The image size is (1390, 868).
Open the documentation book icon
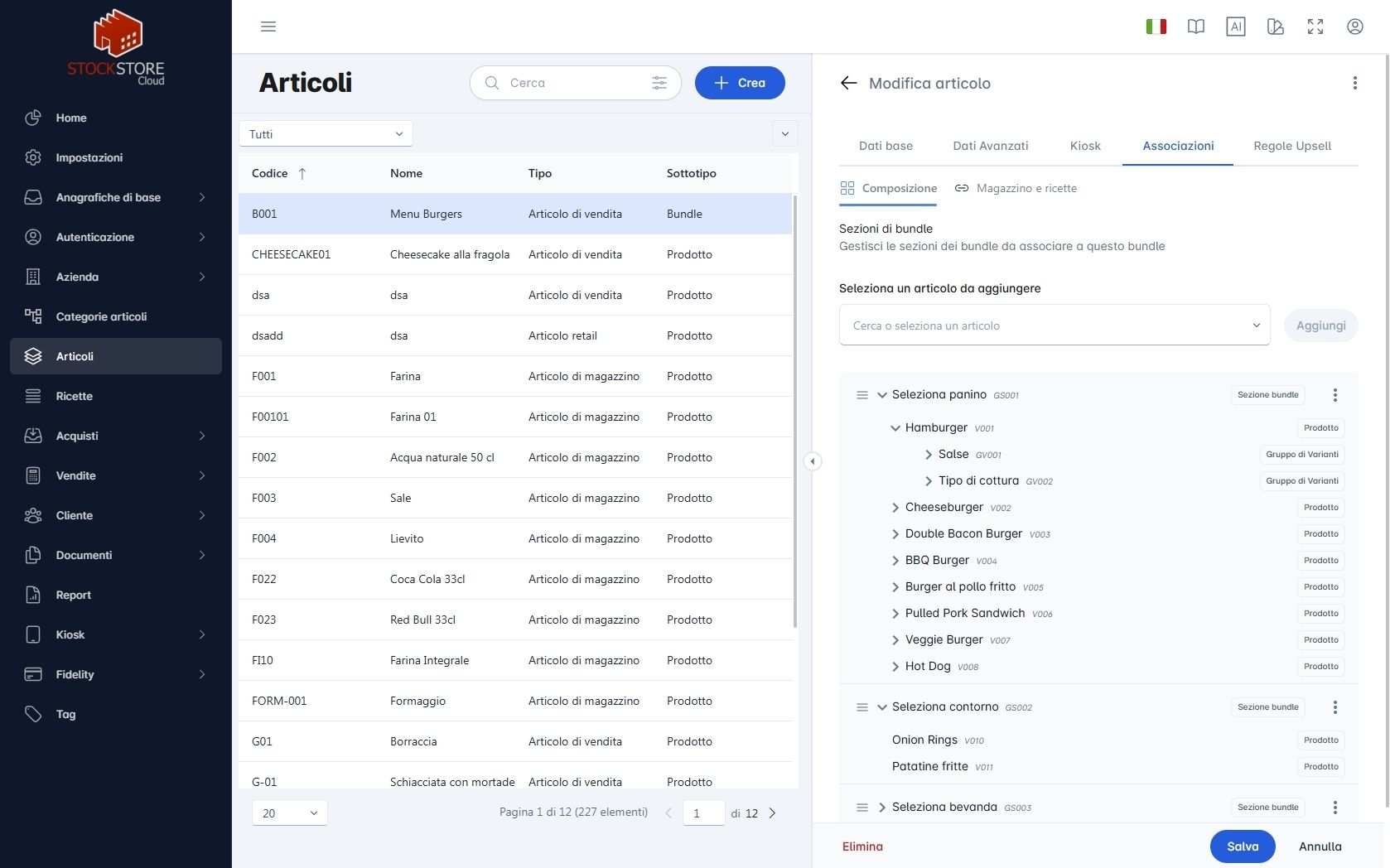1196,27
